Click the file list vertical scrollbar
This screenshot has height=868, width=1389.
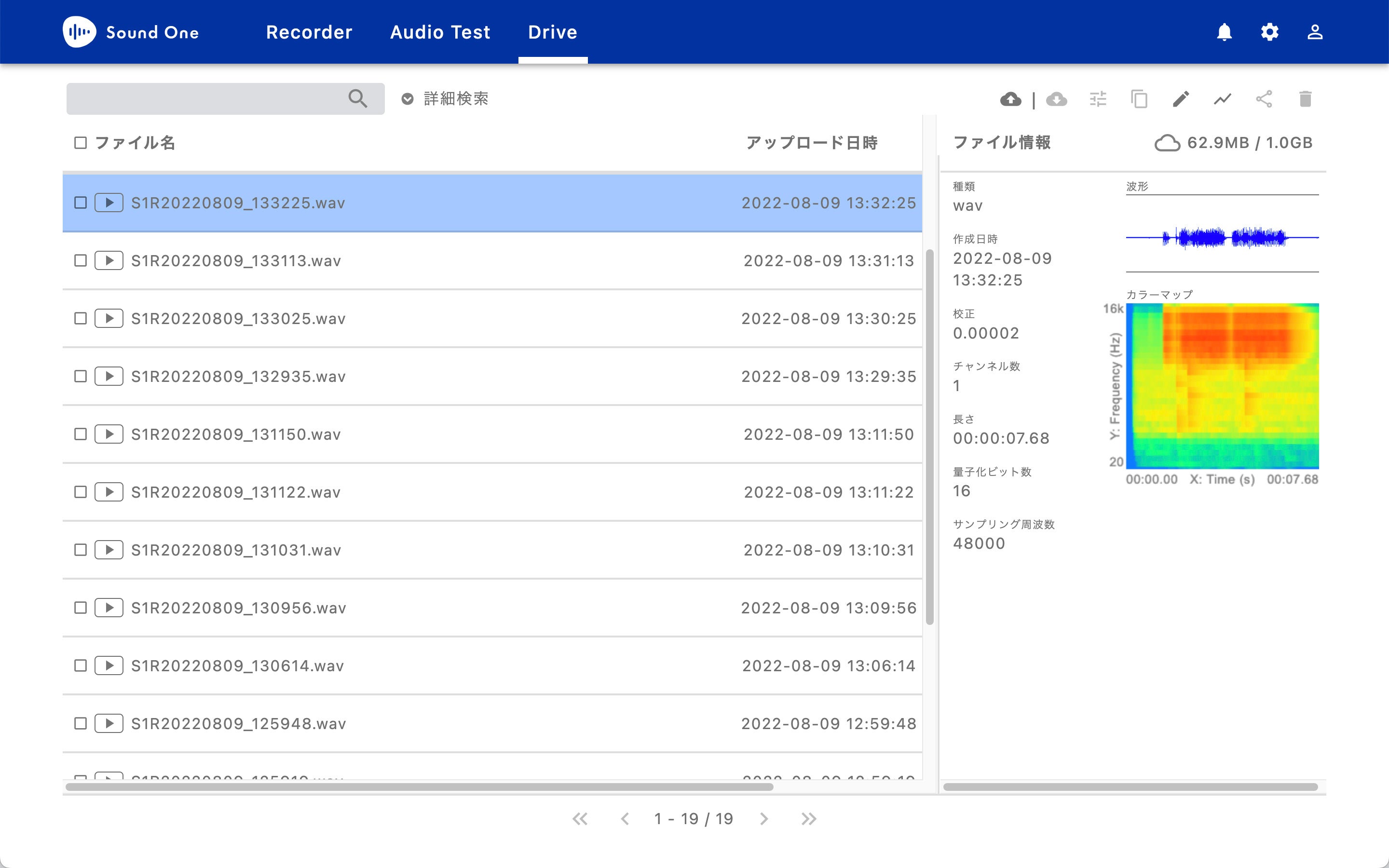click(x=929, y=436)
